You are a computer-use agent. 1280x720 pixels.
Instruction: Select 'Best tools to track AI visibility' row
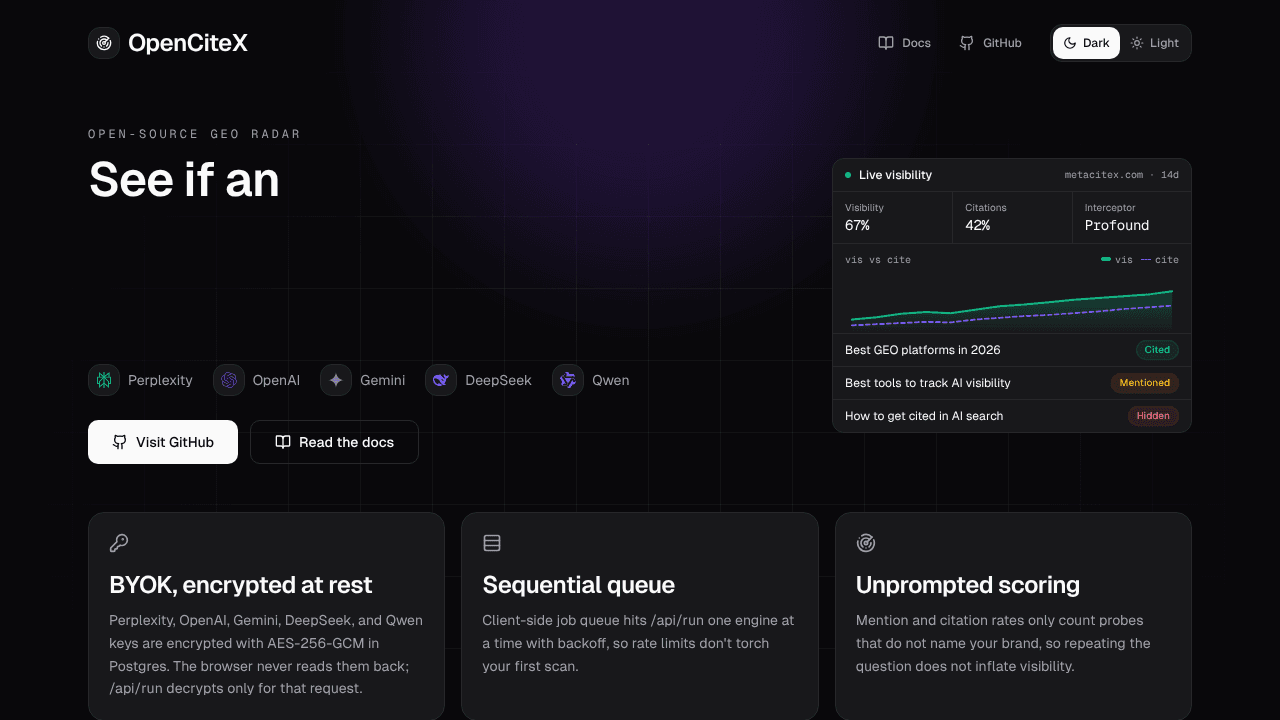[x=1012, y=383]
